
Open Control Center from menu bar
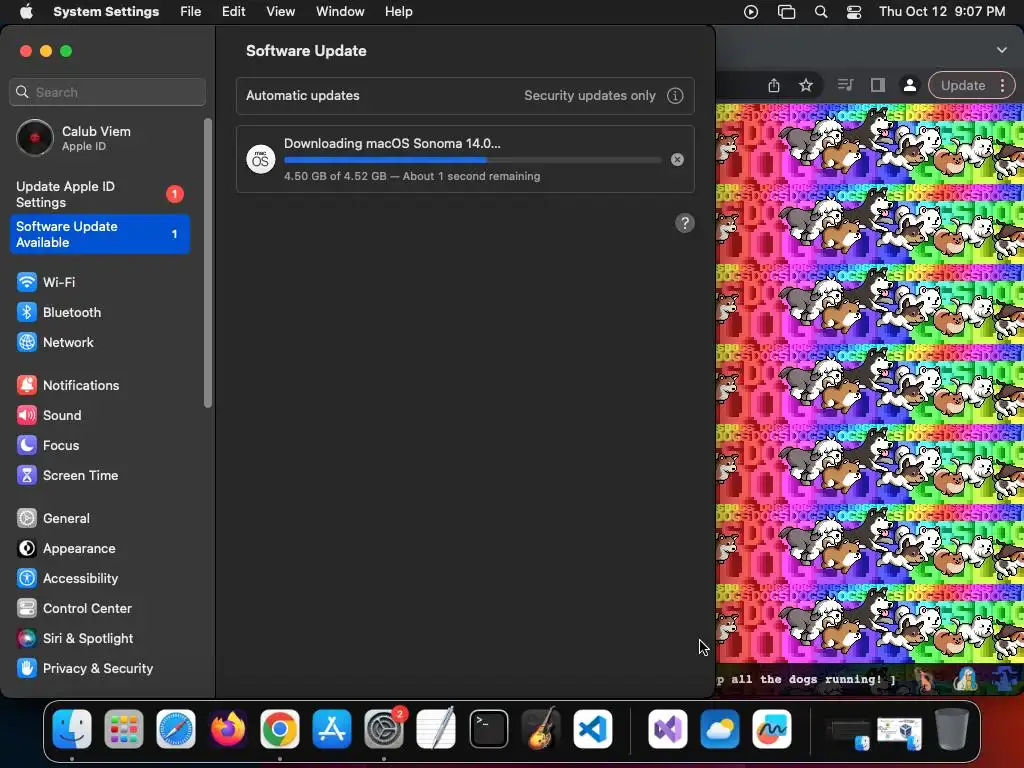point(854,12)
